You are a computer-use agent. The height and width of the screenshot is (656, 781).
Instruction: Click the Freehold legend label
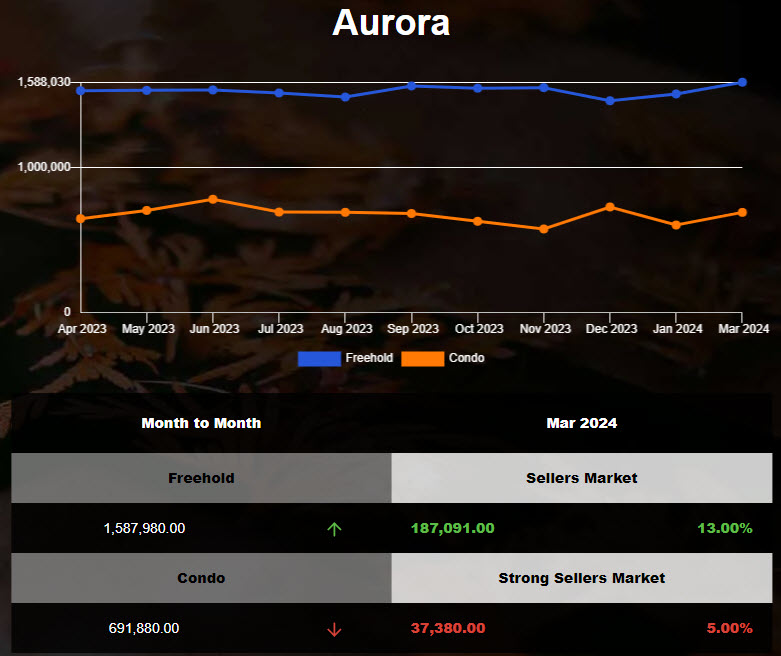click(369, 358)
